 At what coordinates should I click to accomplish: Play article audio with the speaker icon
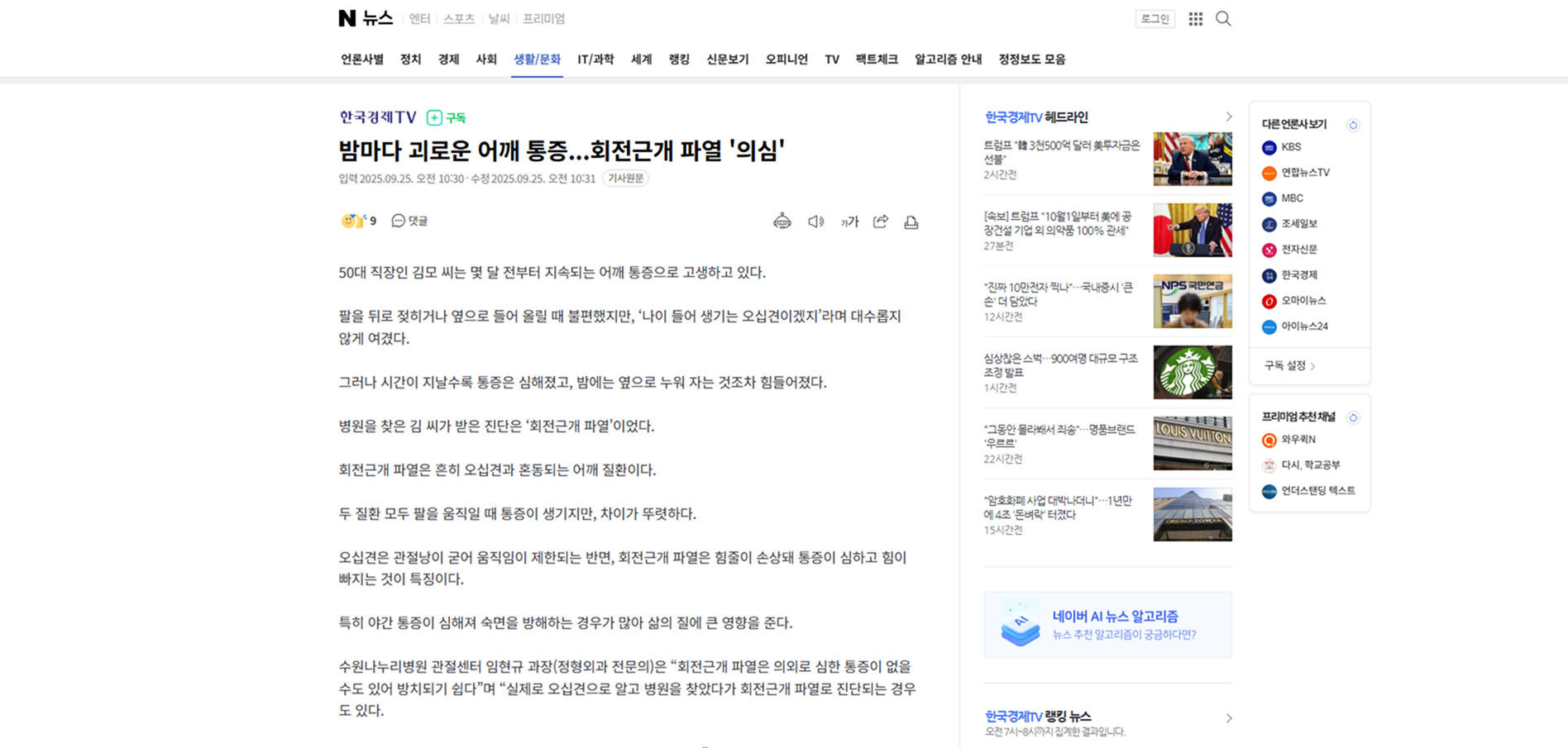(815, 222)
